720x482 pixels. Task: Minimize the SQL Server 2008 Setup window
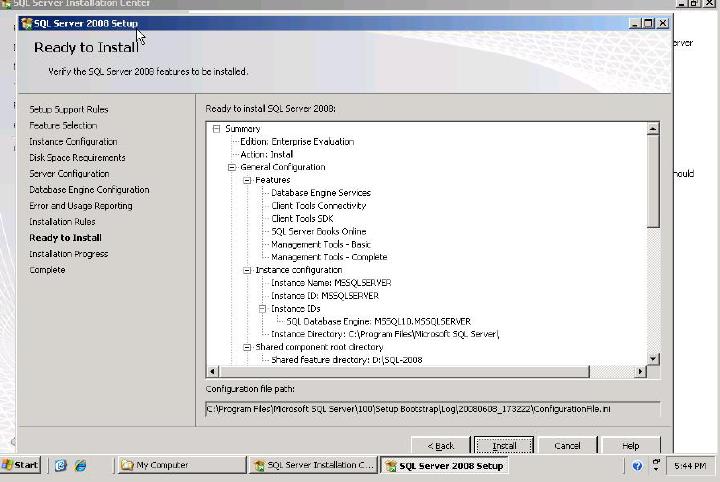[635, 23]
